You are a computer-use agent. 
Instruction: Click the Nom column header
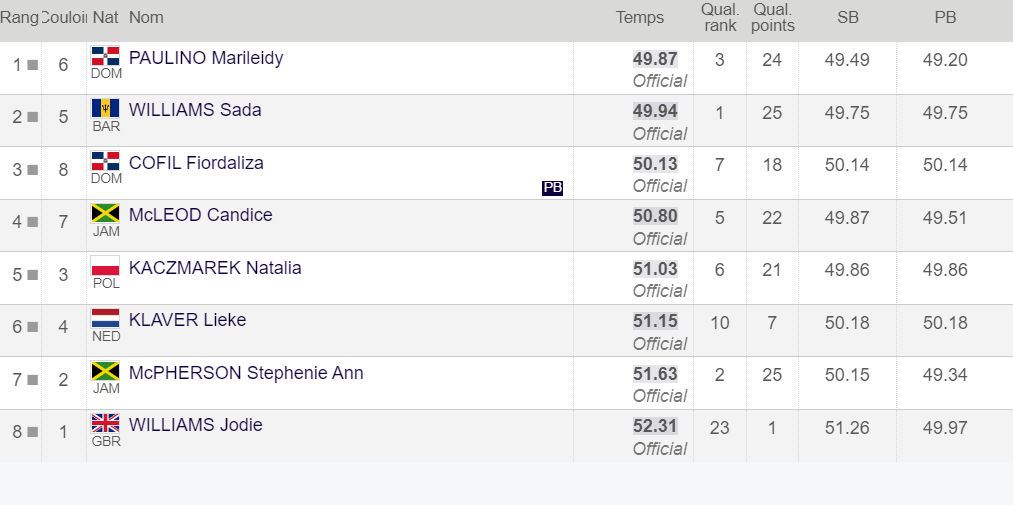click(x=146, y=18)
